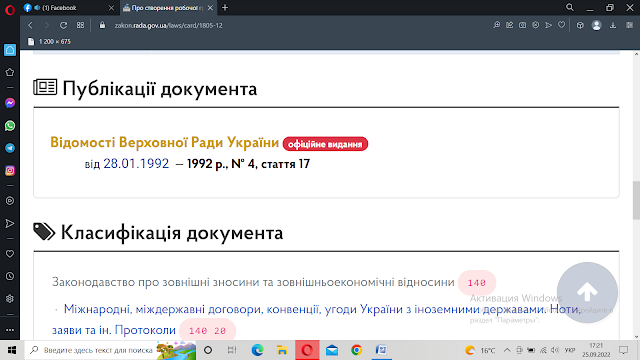The width and height of the screenshot is (640, 360).
Task: Open WhatsApp in the Opera sidebar
Action: 10,126
